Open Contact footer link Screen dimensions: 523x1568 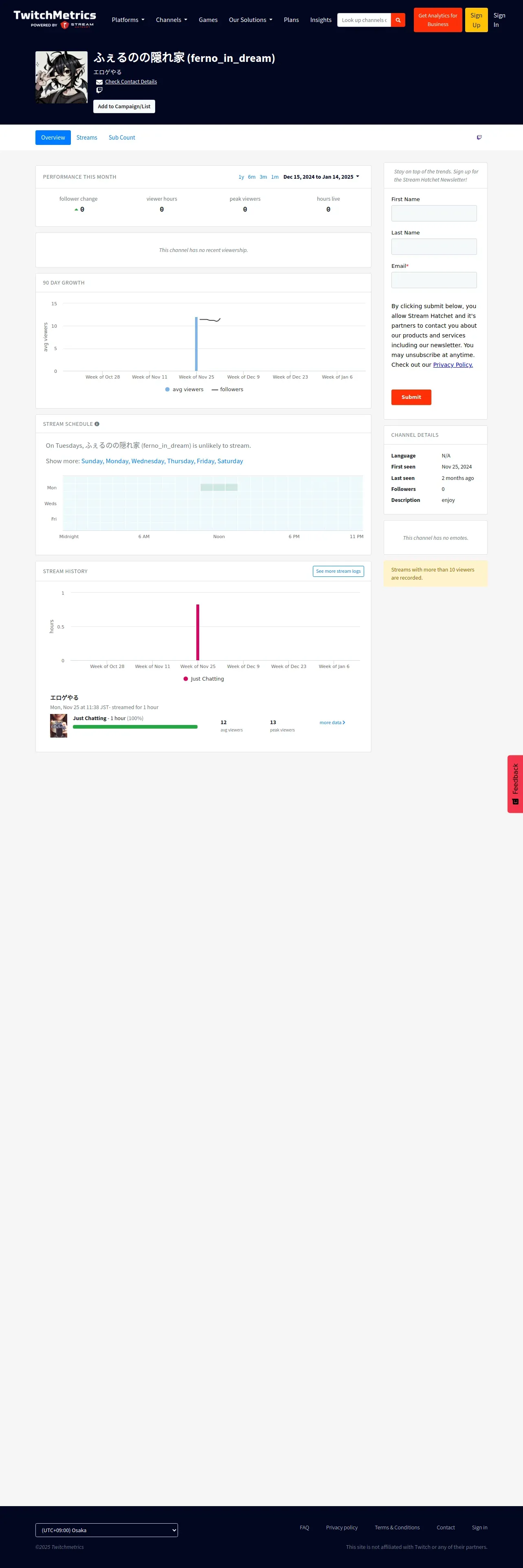pyautogui.click(x=446, y=1527)
